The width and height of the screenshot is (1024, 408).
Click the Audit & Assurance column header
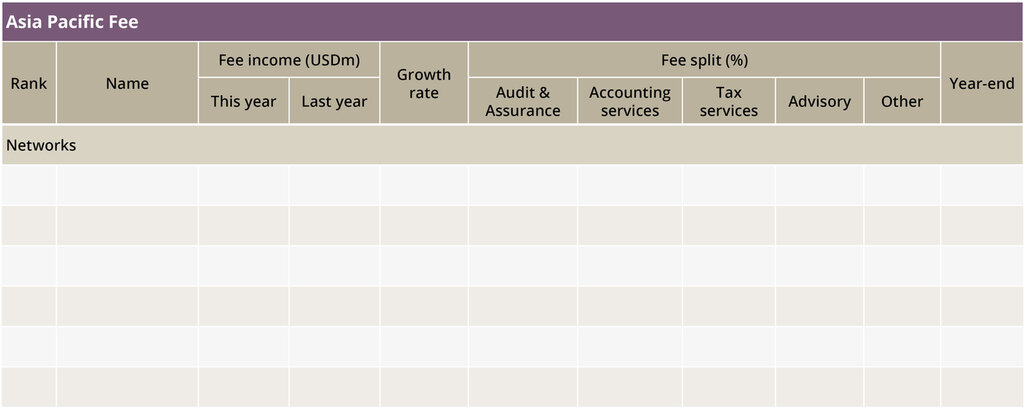pos(523,101)
